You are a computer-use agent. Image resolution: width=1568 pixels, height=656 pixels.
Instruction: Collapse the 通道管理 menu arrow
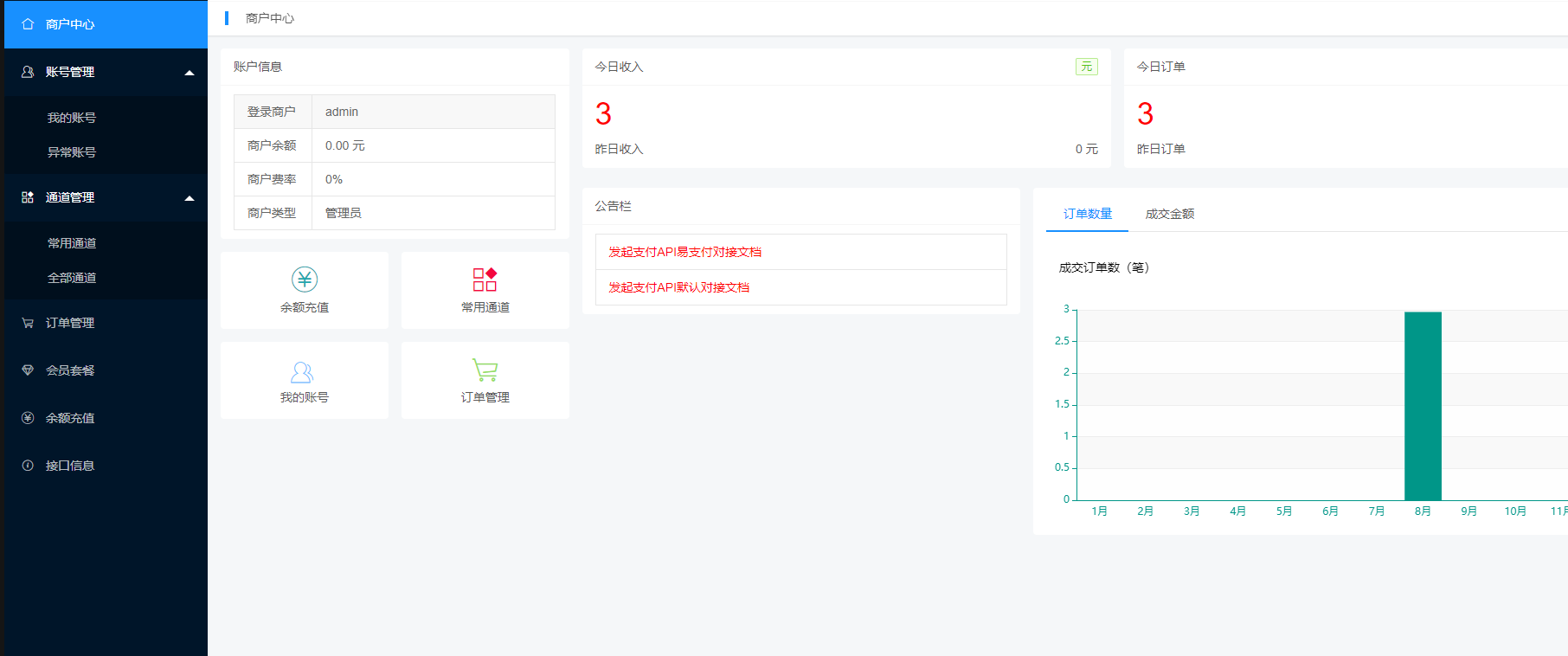coord(190,198)
